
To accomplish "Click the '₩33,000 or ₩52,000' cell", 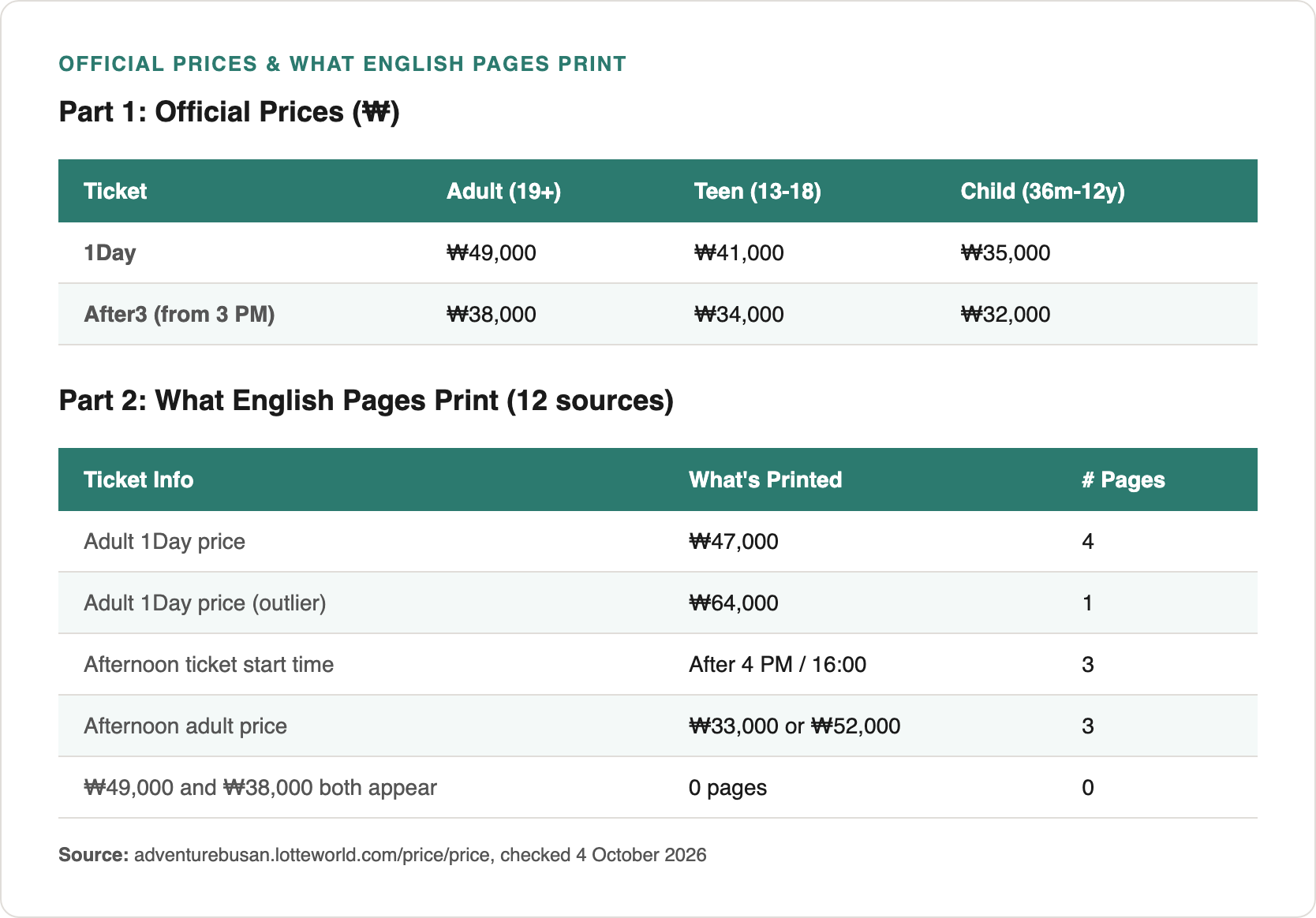I will click(794, 726).
